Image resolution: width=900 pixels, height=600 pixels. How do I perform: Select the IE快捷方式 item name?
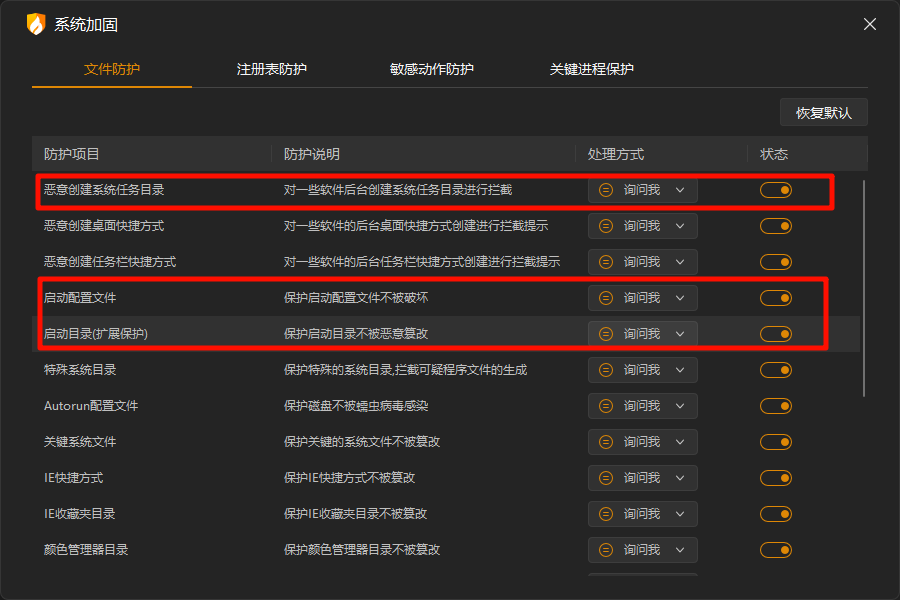click(x=73, y=478)
